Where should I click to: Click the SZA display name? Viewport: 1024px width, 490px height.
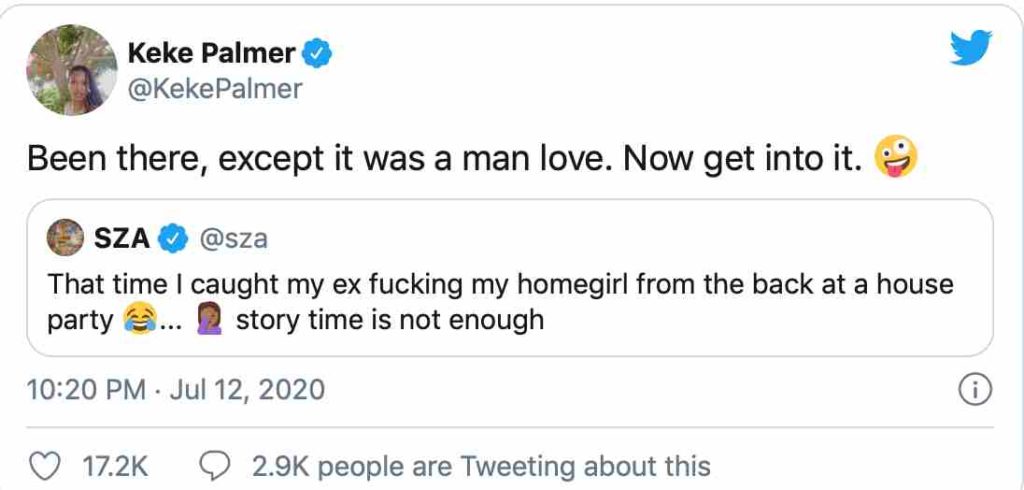(123, 238)
